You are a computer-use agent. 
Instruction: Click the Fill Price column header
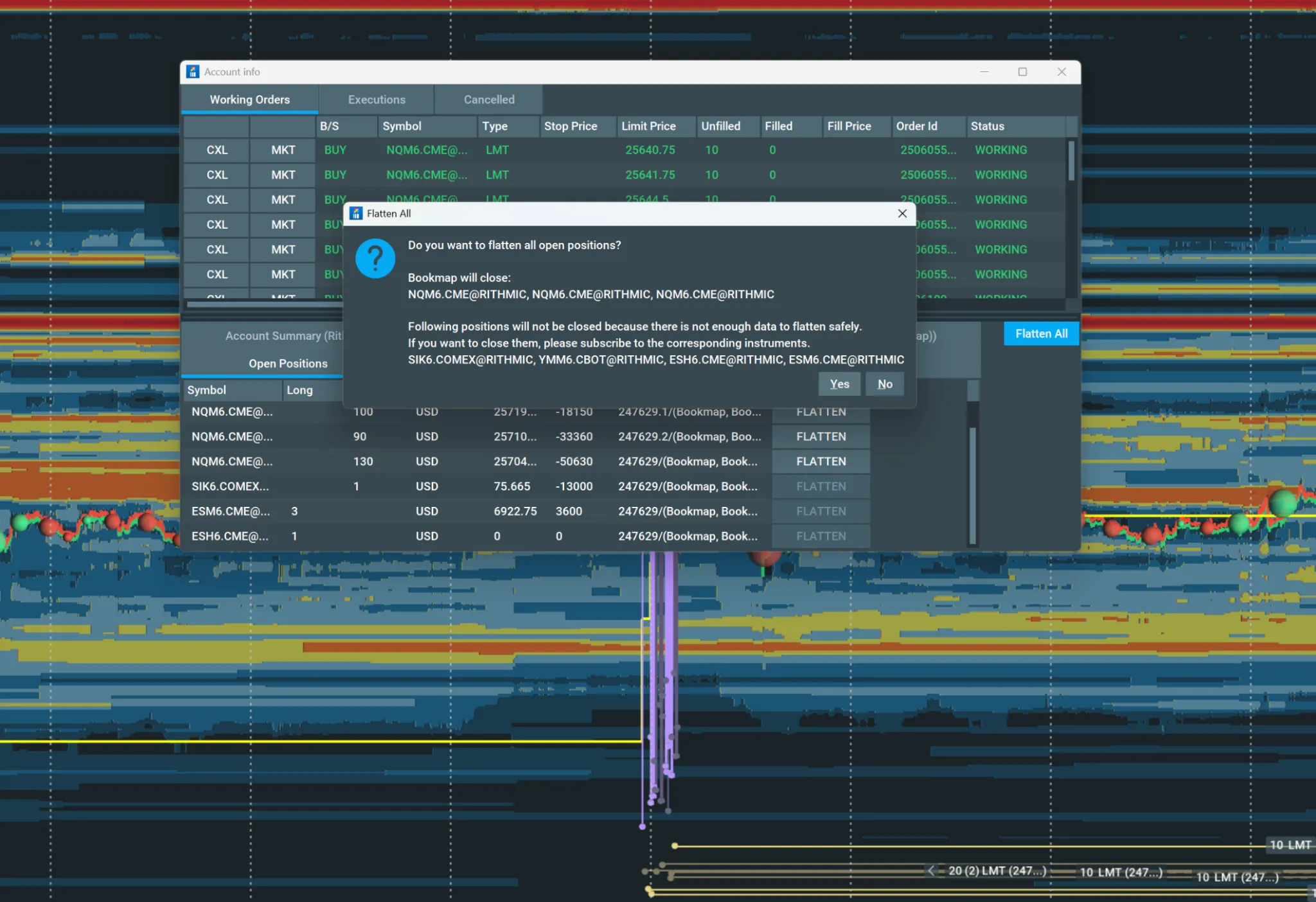[x=857, y=127]
